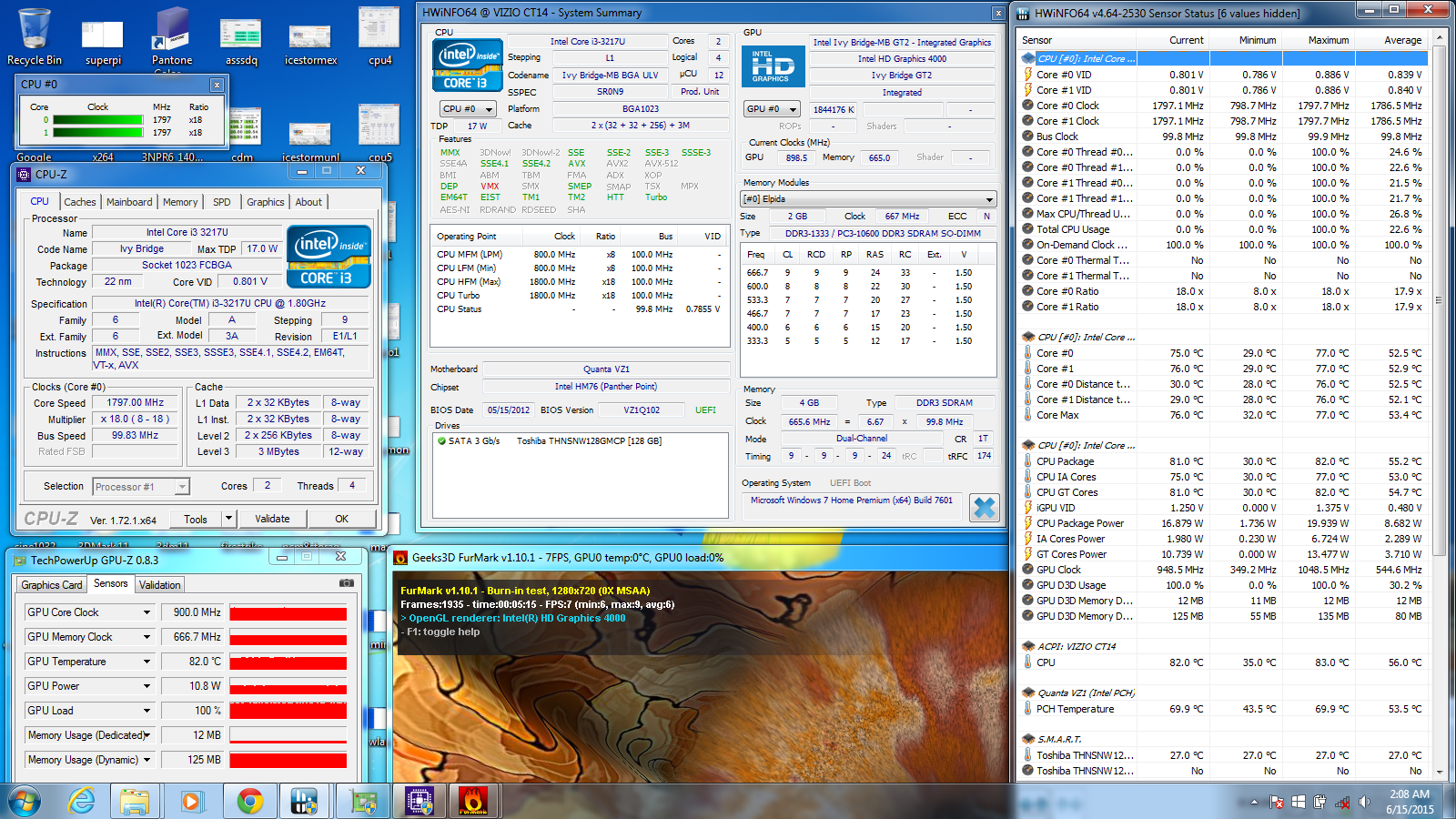Open the cpu4 desktop icon
The image size is (1456, 819).
379,36
